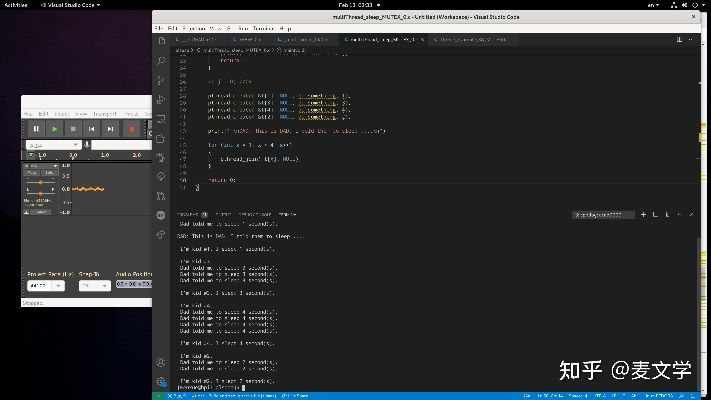Open the terminal shell selector dropdown
The height and width of the screenshot is (400, 711).
603,214
